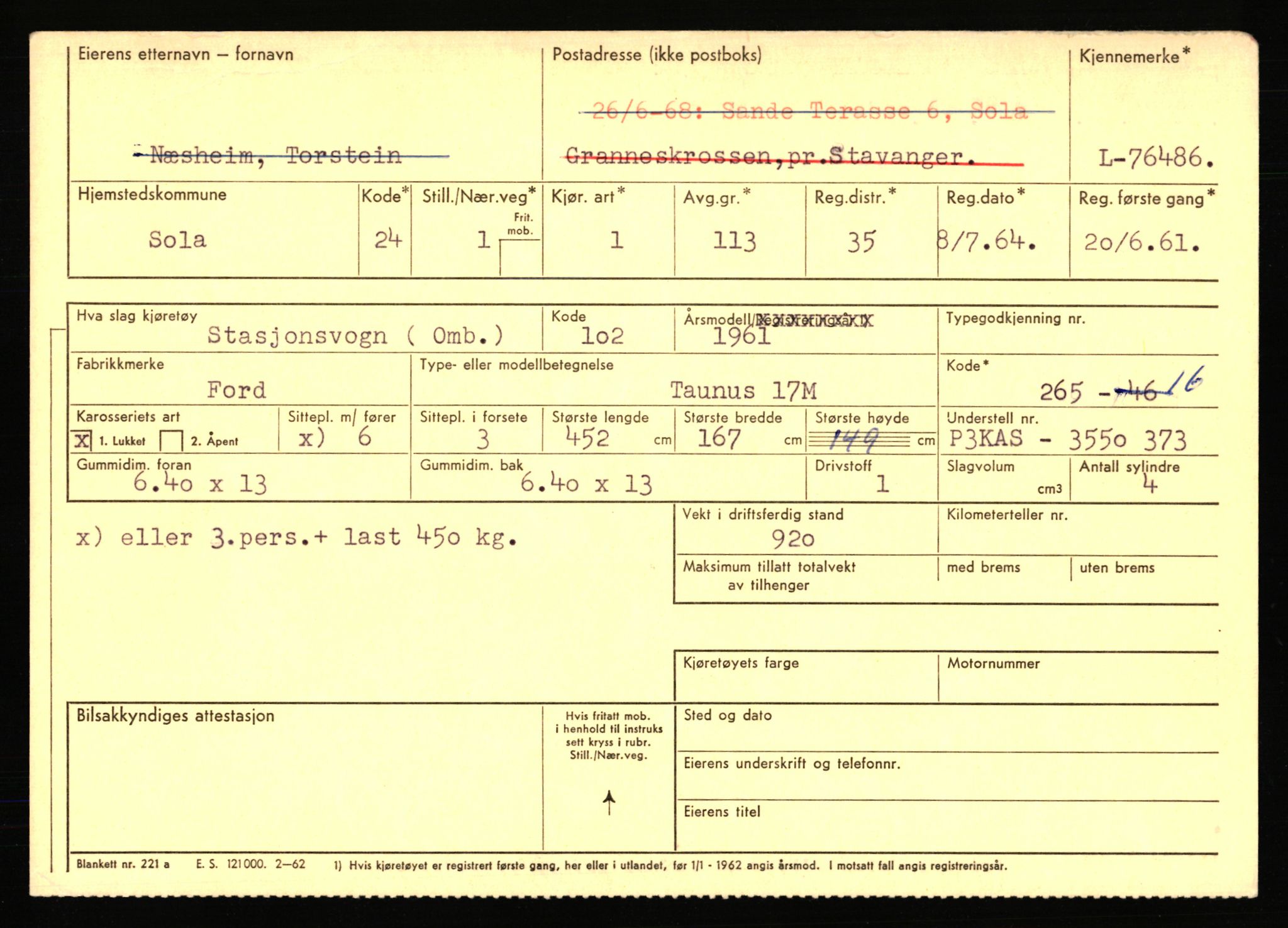Click the crossed-out address 'Sande Terasse 6, Sola'
Image resolution: width=1288 pixels, height=928 pixels.
point(874,112)
